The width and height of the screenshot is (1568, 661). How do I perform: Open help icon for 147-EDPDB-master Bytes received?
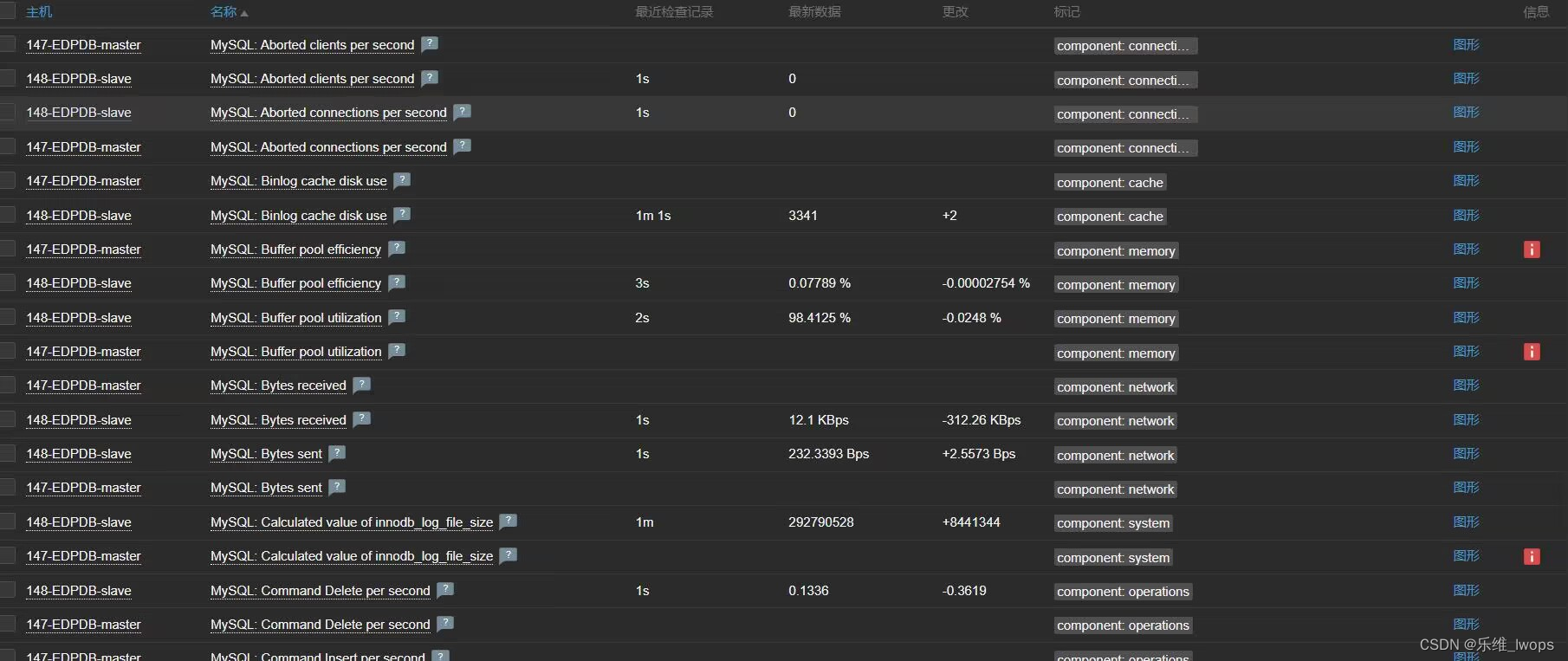pyautogui.click(x=362, y=385)
